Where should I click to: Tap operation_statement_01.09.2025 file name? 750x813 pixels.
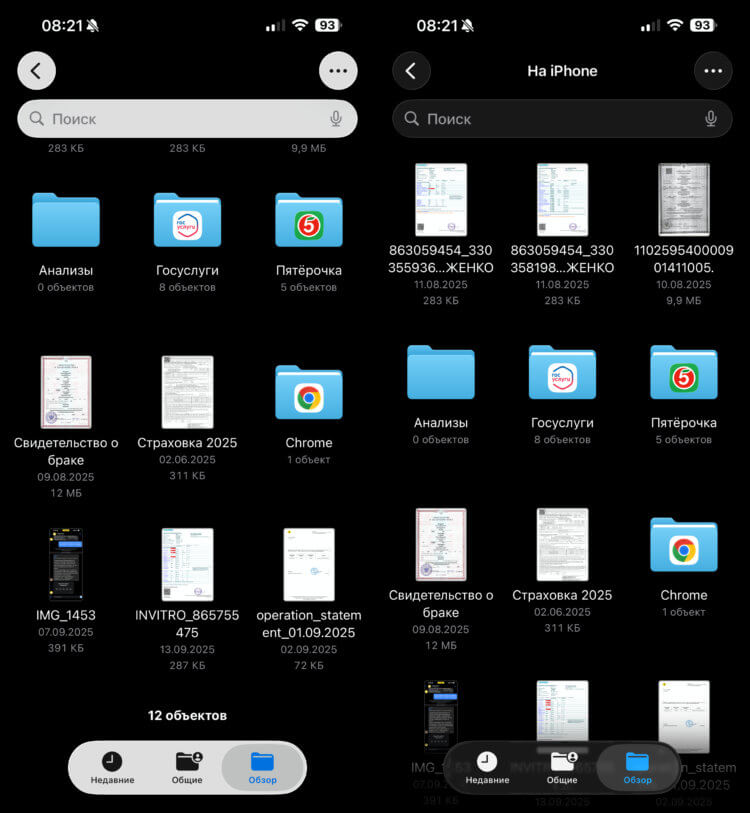309,624
